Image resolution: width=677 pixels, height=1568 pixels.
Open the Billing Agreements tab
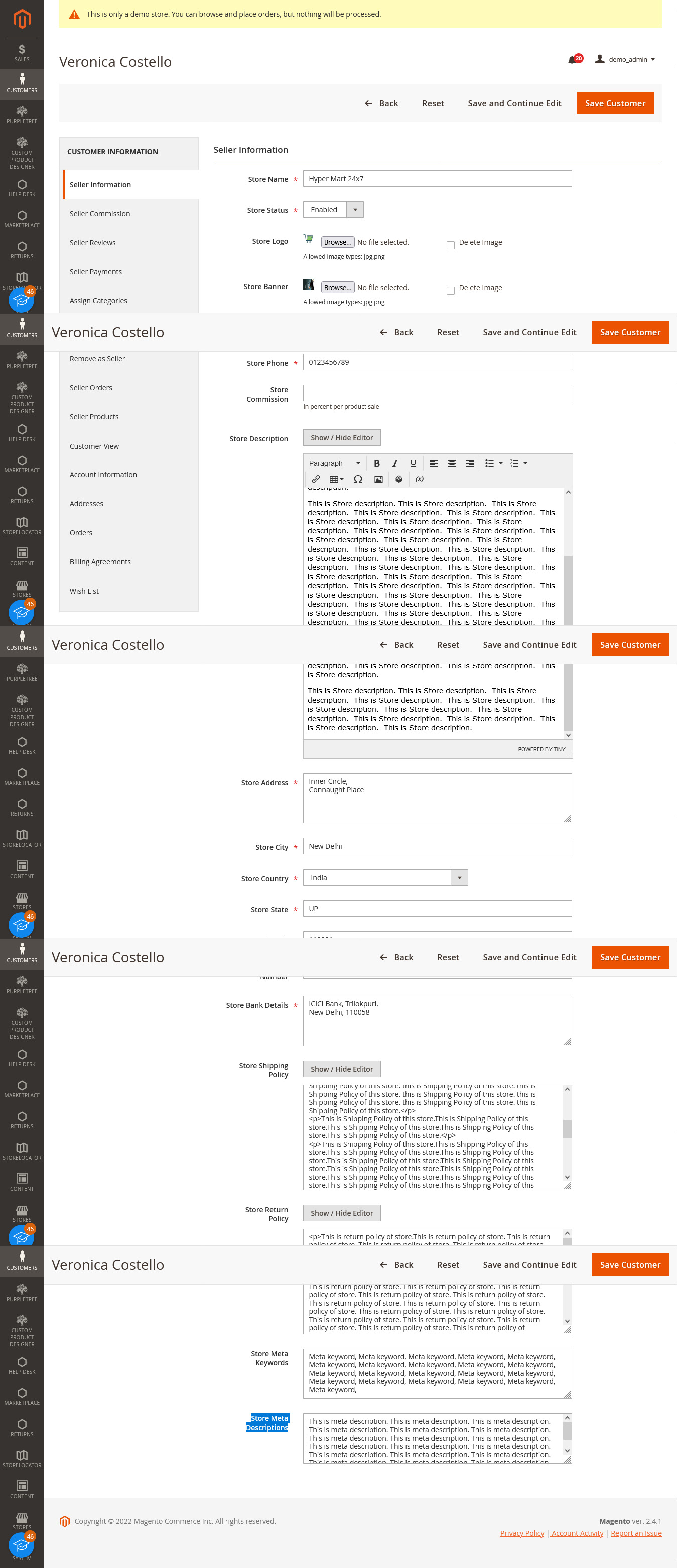(x=129, y=562)
